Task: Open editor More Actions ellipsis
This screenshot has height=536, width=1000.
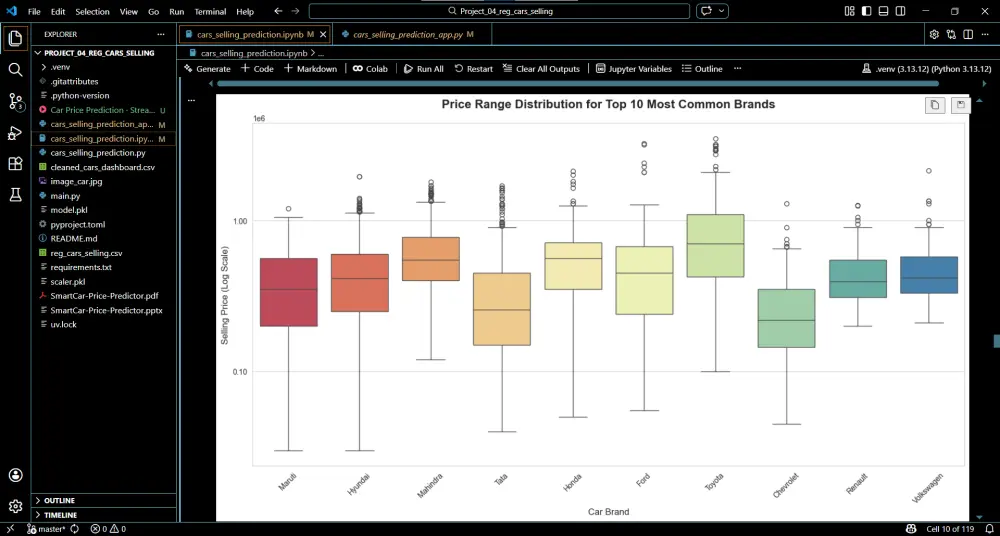Action: pos(985,34)
